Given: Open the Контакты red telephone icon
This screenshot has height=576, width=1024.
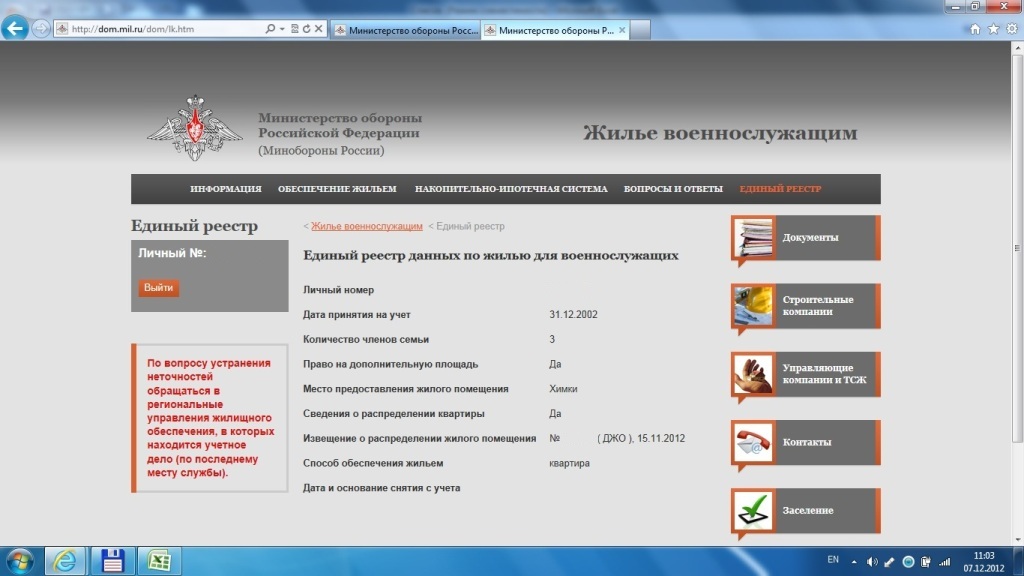Looking at the screenshot, I should 752,442.
